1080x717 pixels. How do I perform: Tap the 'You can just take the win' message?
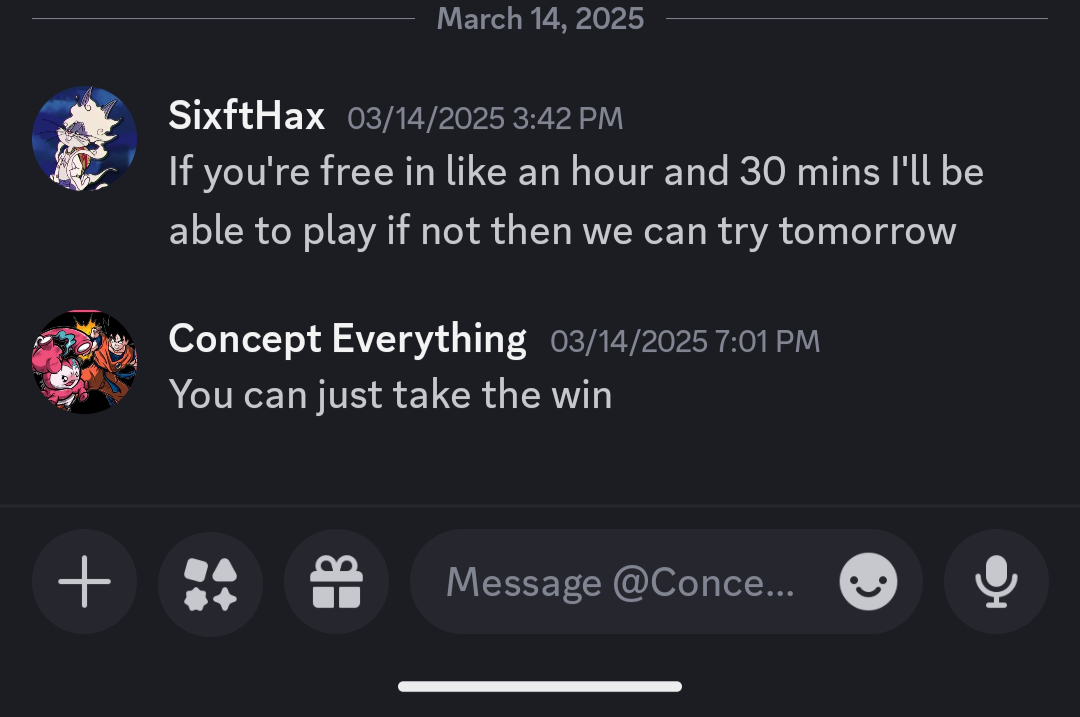pyautogui.click(x=390, y=393)
